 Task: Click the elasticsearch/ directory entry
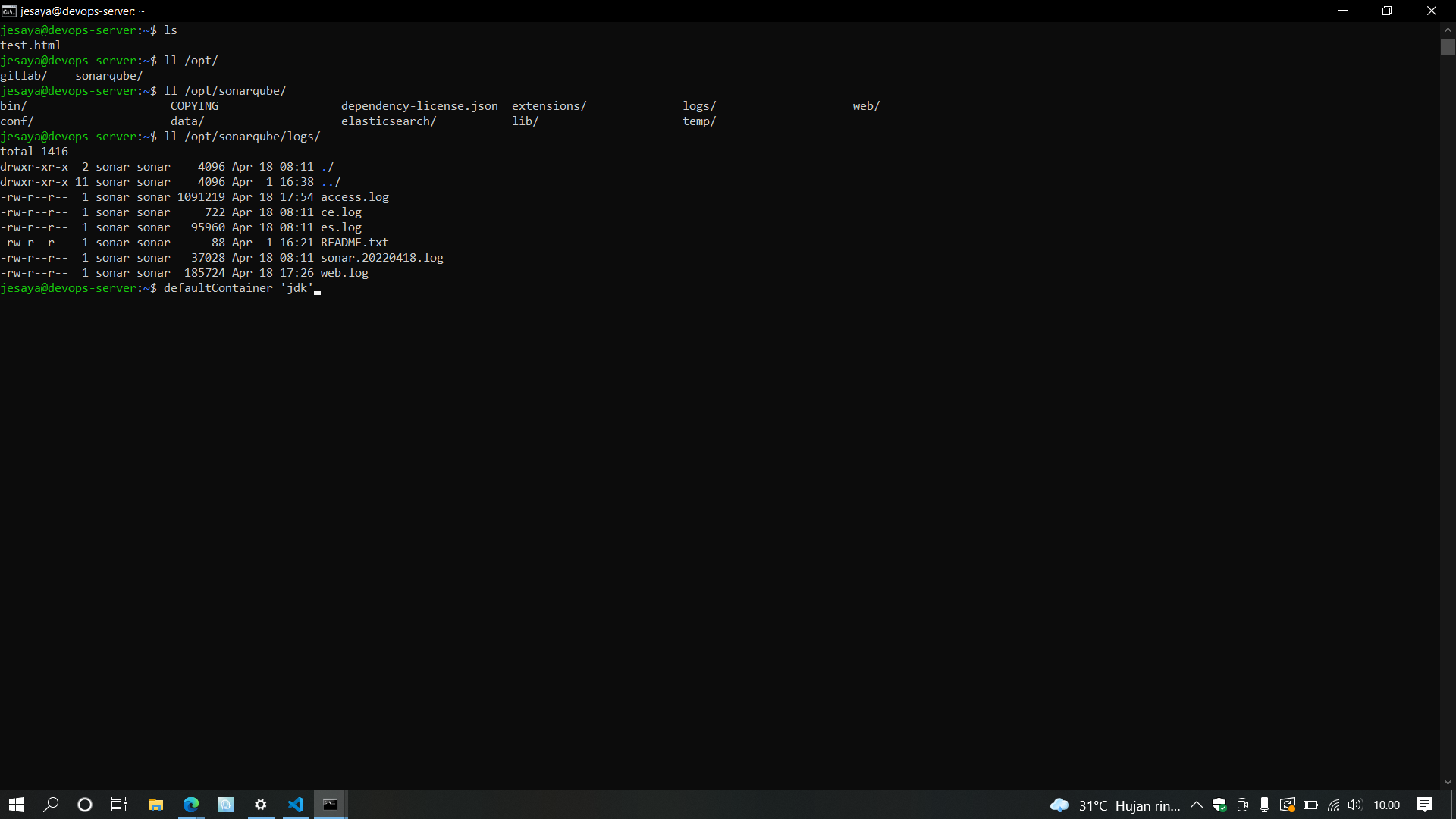pos(388,121)
